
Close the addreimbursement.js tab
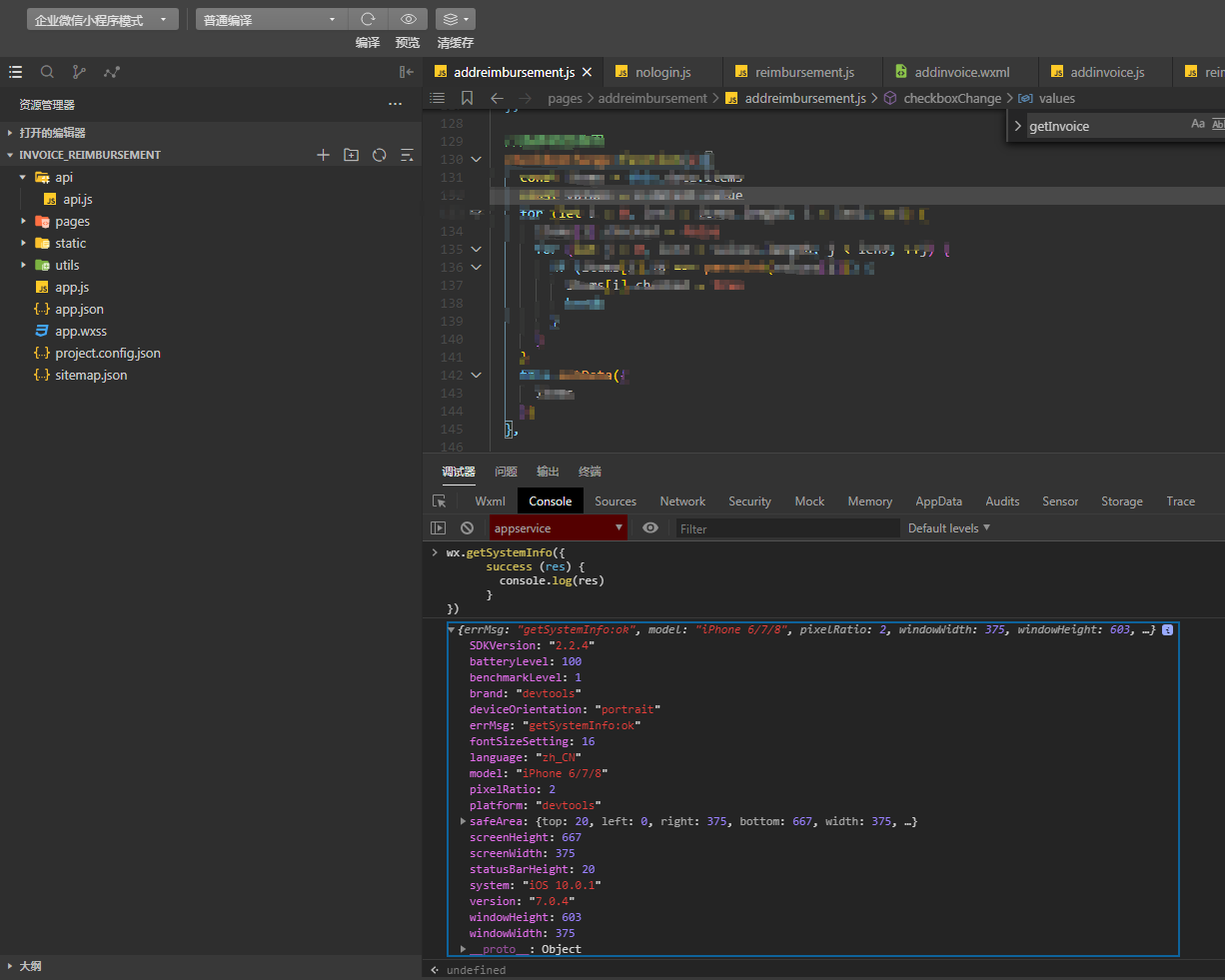[587, 72]
